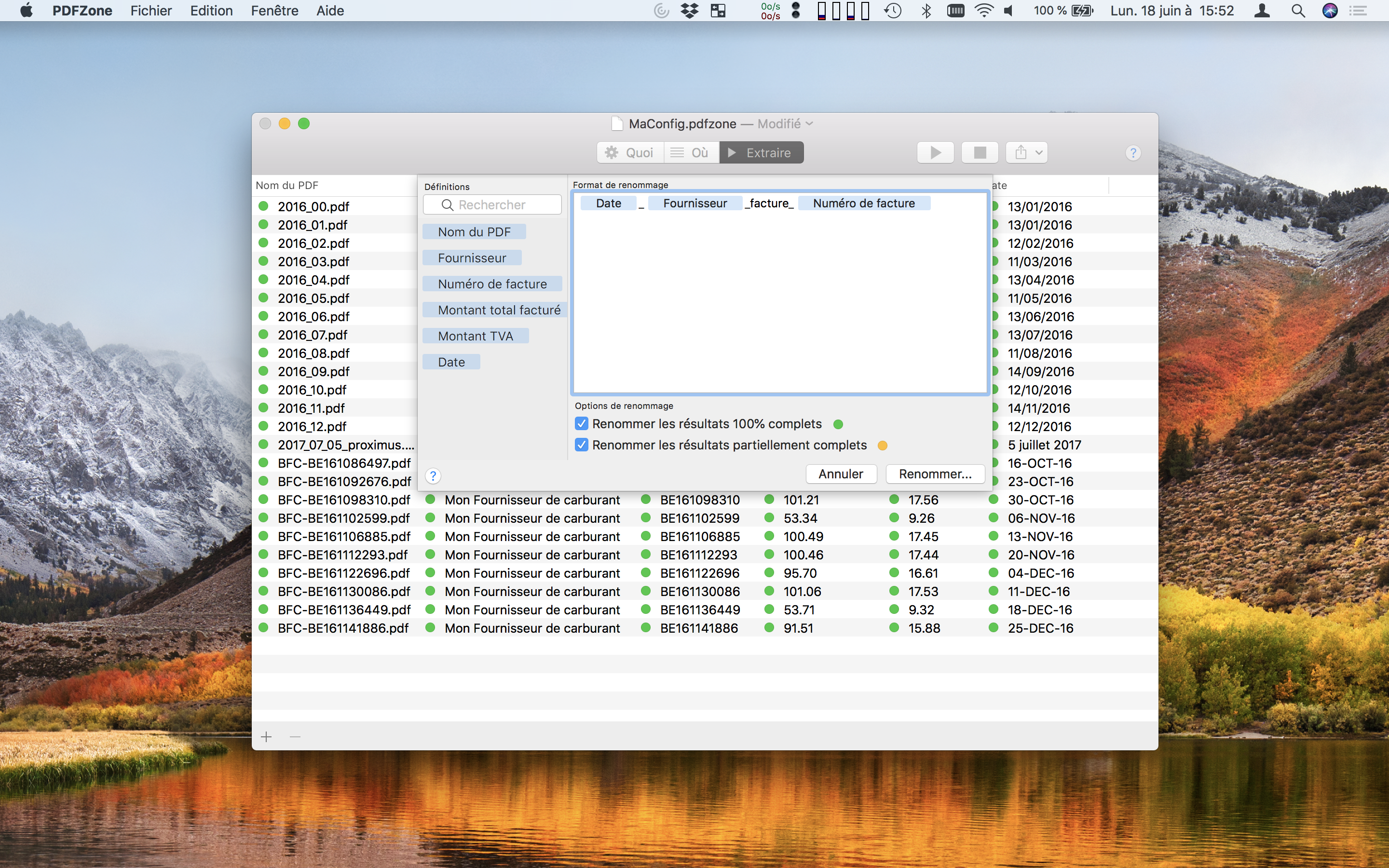Click the help icon in rename sheet
Image resolution: width=1389 pixels, height=868 pixels.
coord(434,476)
